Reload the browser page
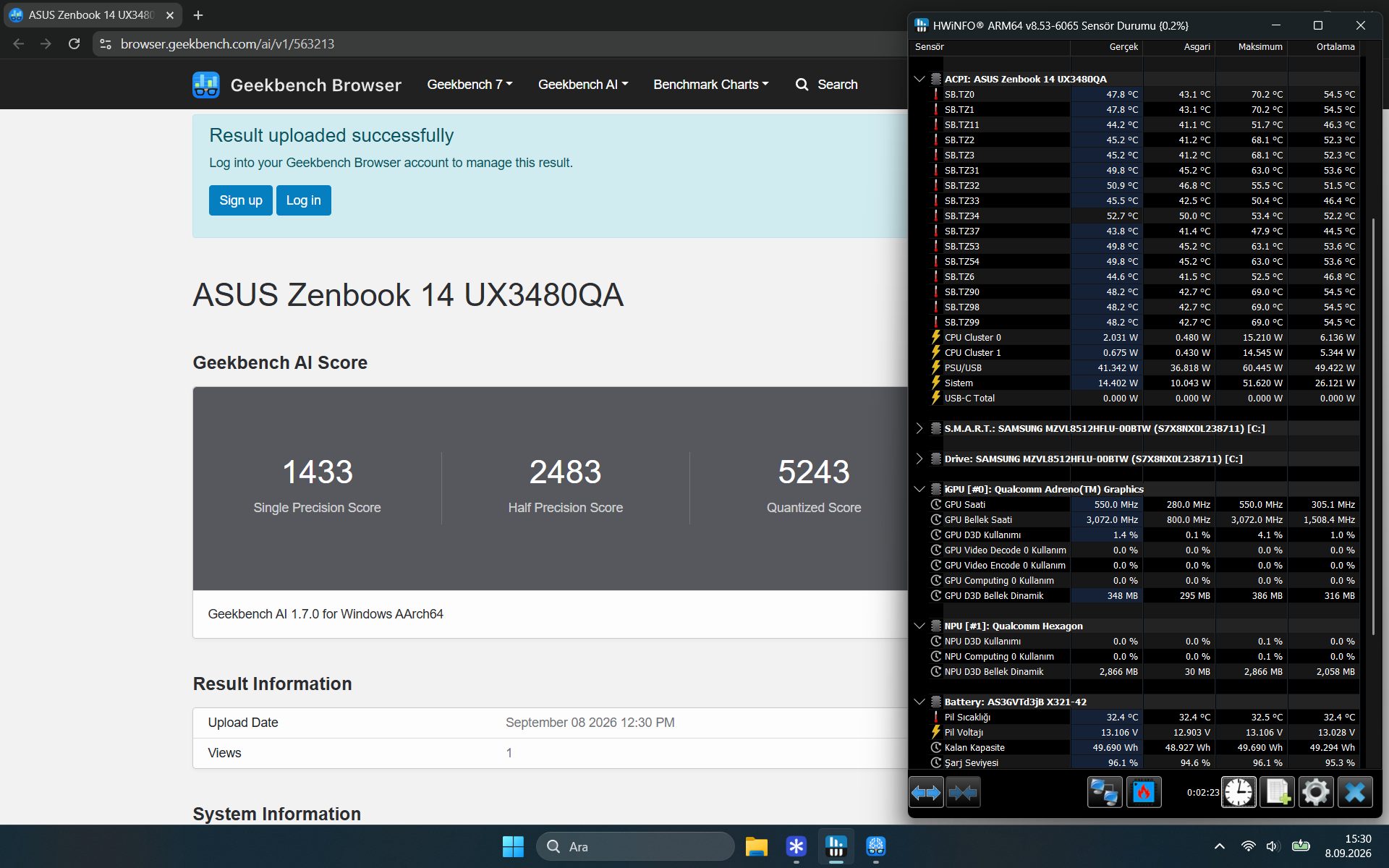Screen dimensions: 1389x868 (x=74, y=44)
